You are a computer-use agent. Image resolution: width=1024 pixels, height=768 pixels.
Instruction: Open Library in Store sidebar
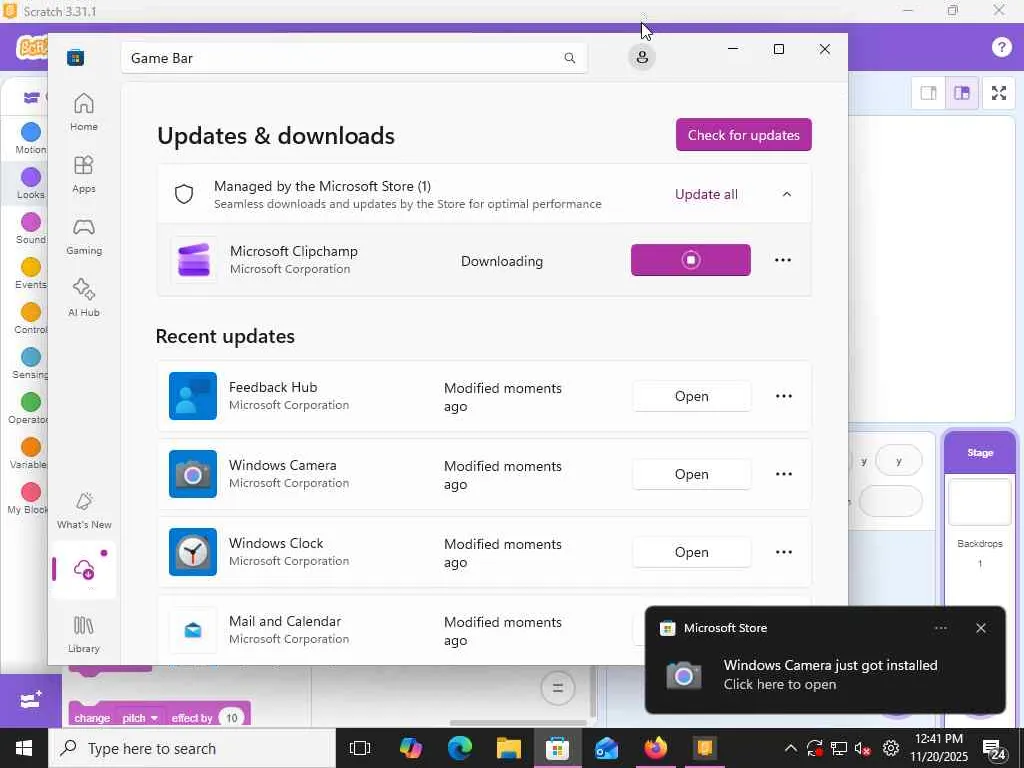84,633
